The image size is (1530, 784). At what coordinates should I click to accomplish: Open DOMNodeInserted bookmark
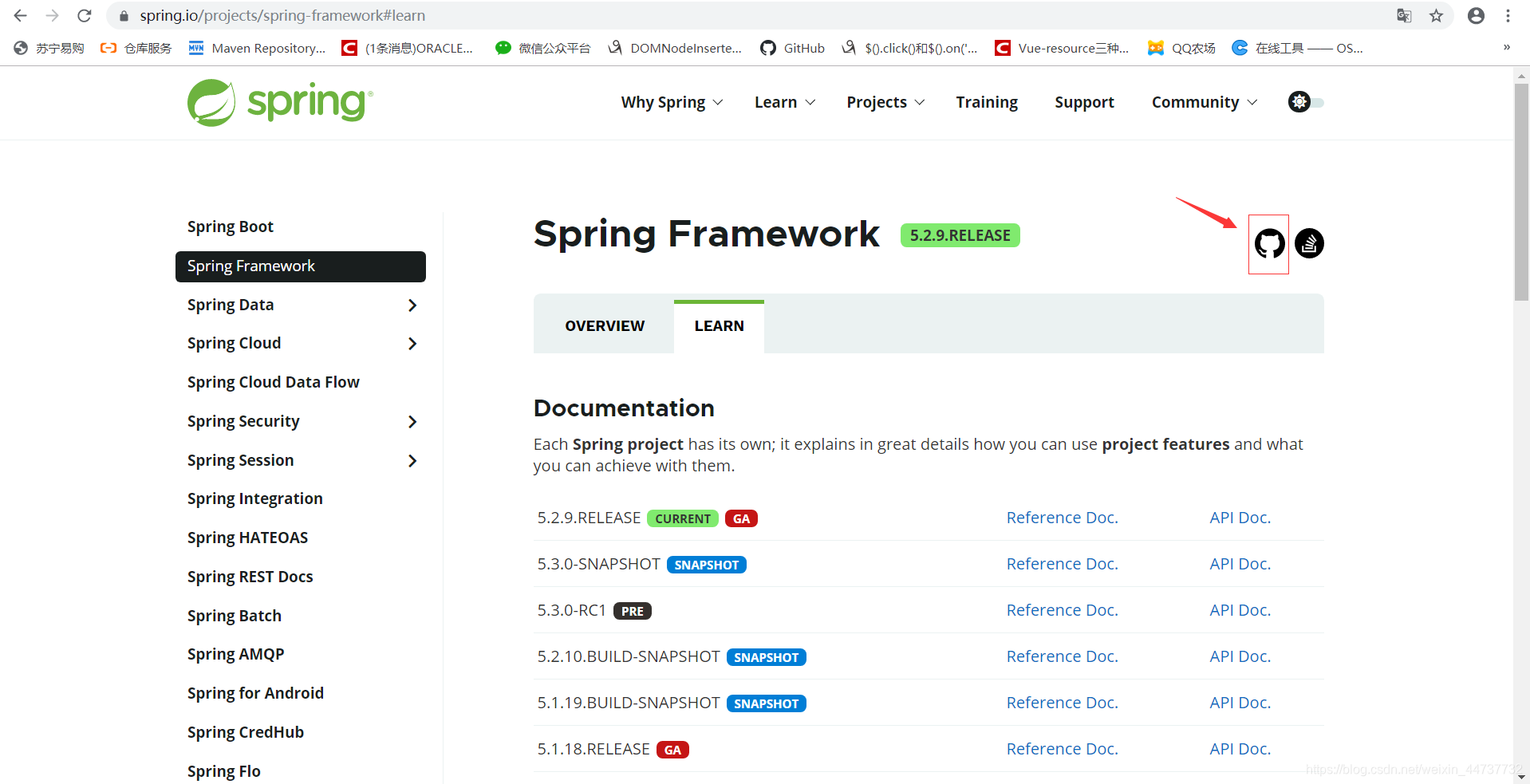coord(674,48)
